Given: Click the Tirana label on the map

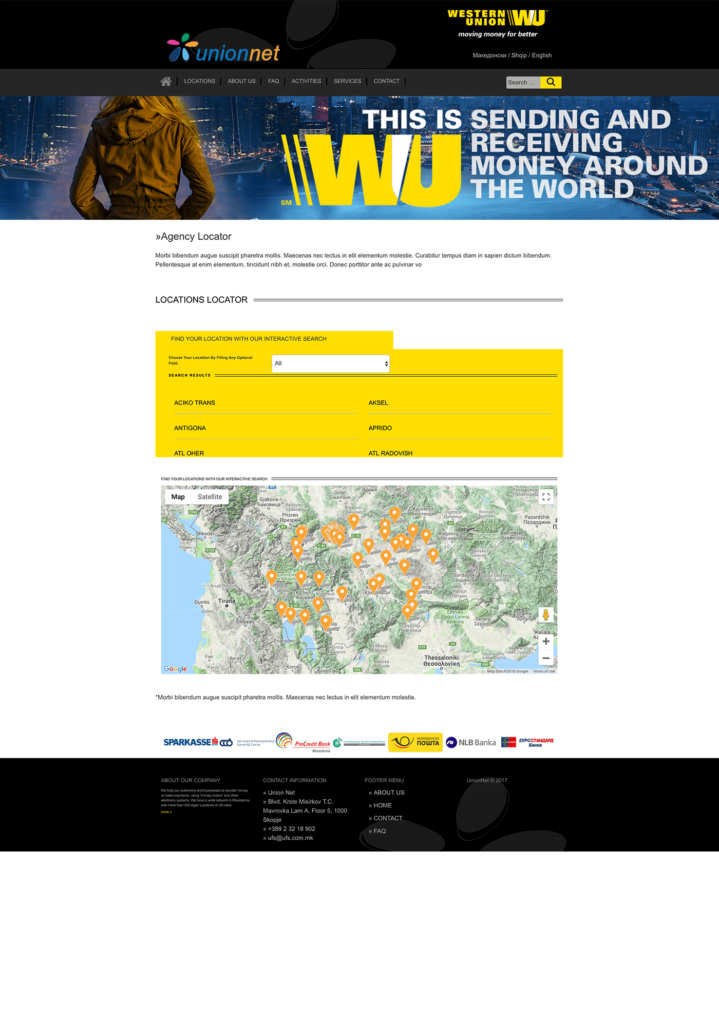Looking at the screenshot, I should click(227, 601).
